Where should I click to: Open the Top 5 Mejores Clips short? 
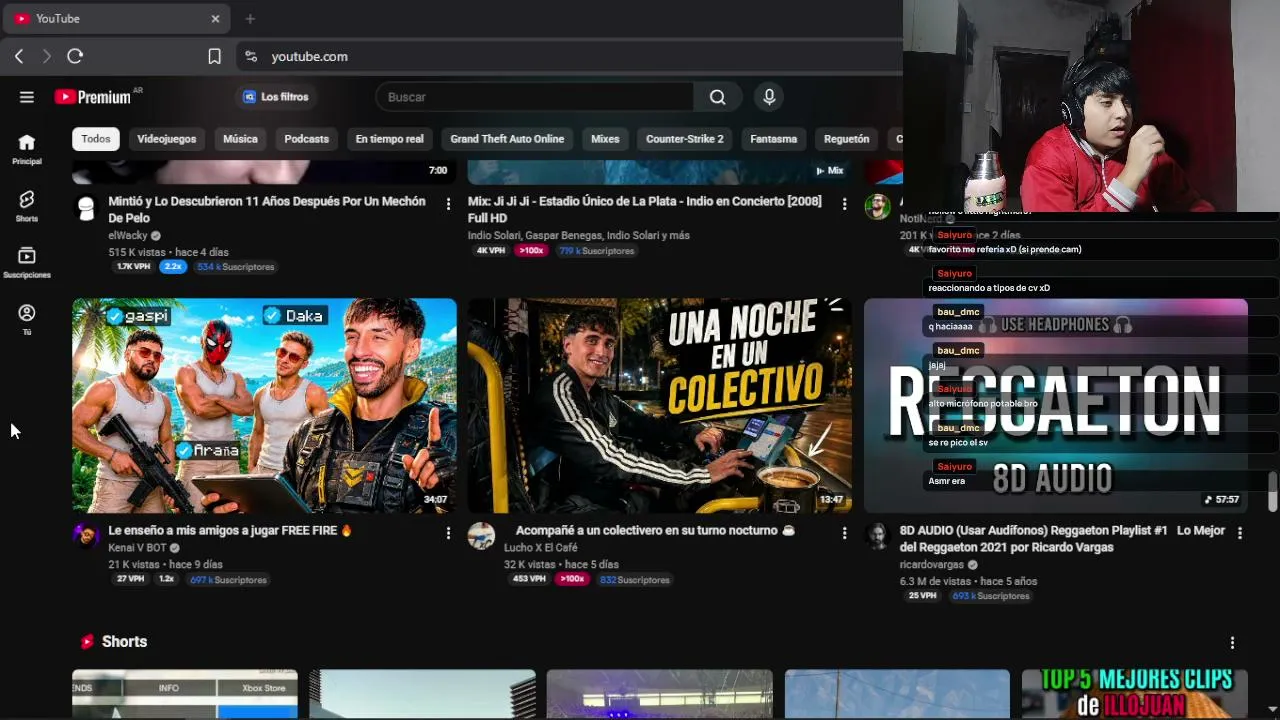1135,694
